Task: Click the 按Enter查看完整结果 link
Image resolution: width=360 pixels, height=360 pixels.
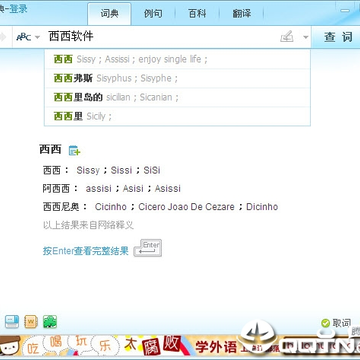Action: point(86,251)
